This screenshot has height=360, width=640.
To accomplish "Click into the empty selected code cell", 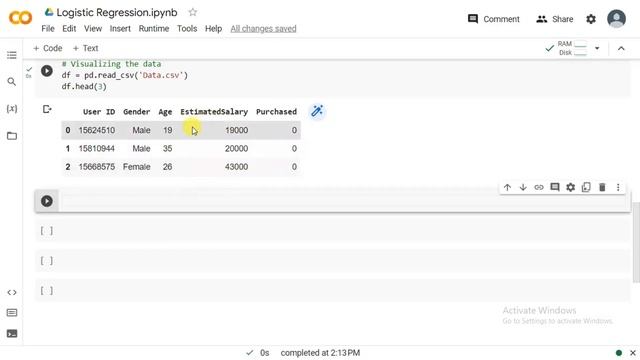I will point(344,201).
